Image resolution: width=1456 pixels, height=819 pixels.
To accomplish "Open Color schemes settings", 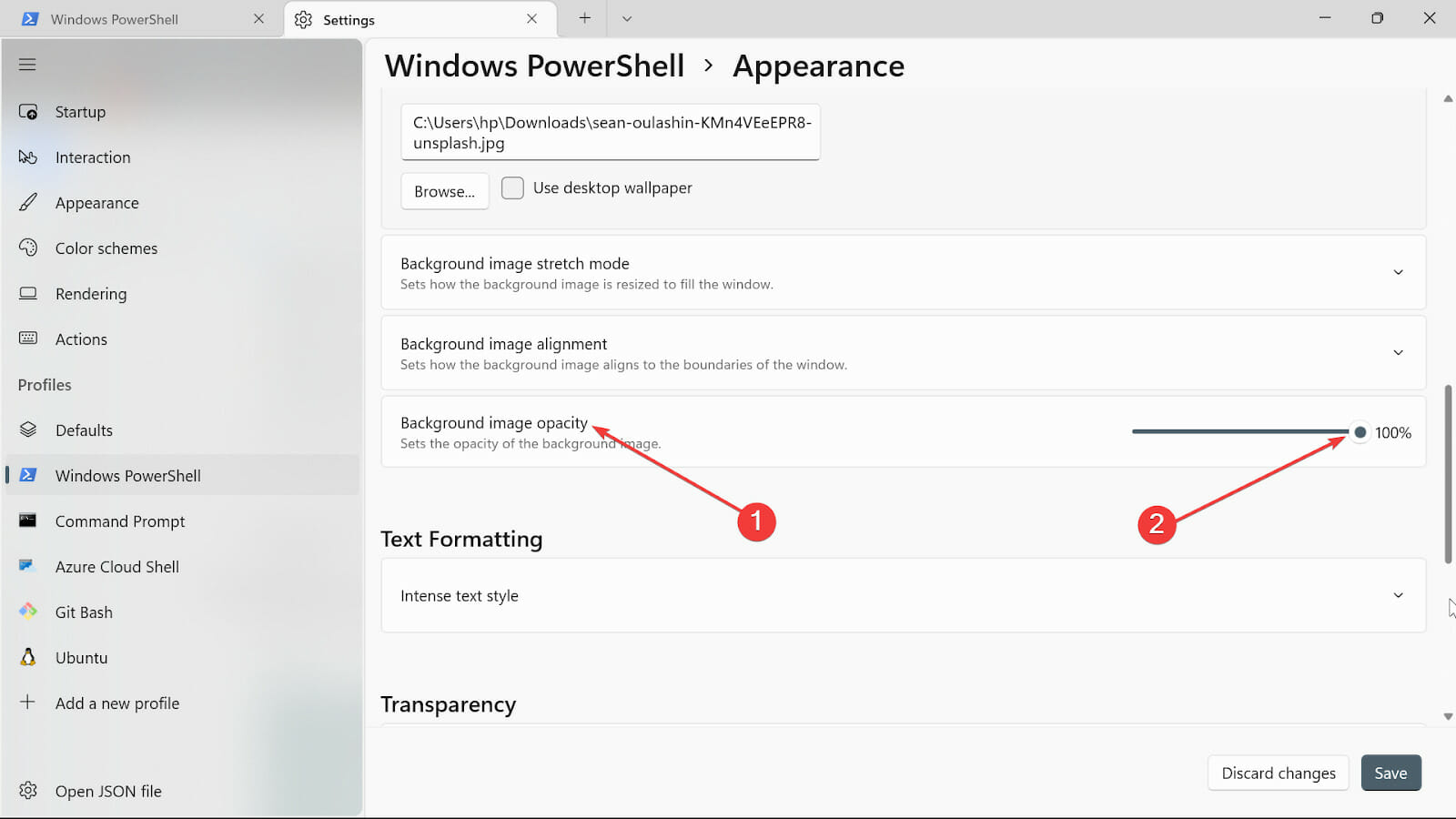I will (182, 248).
